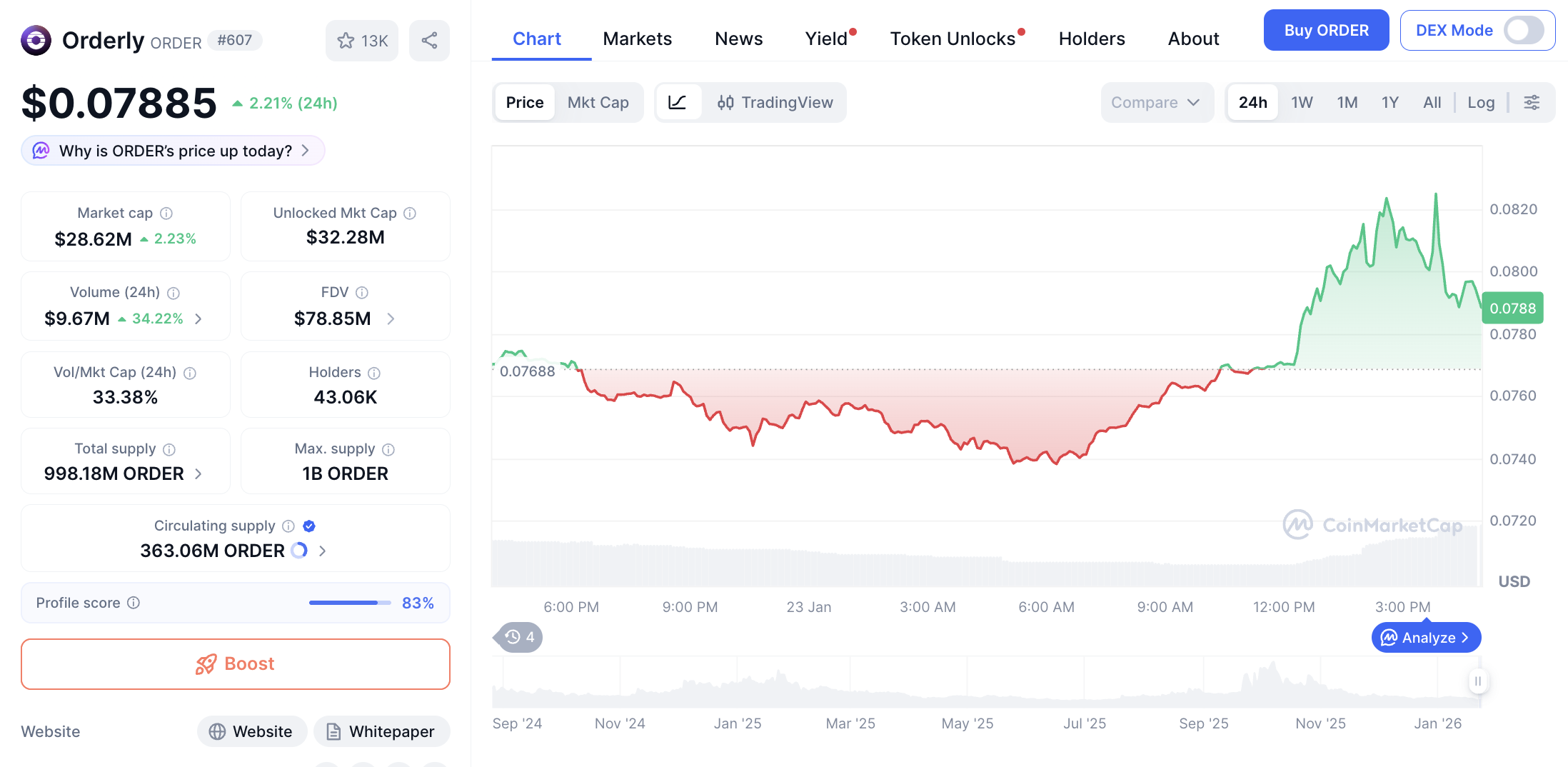Open the Token Unlocks tab
Screen dimensions: 1568x767
coord(953,39)
